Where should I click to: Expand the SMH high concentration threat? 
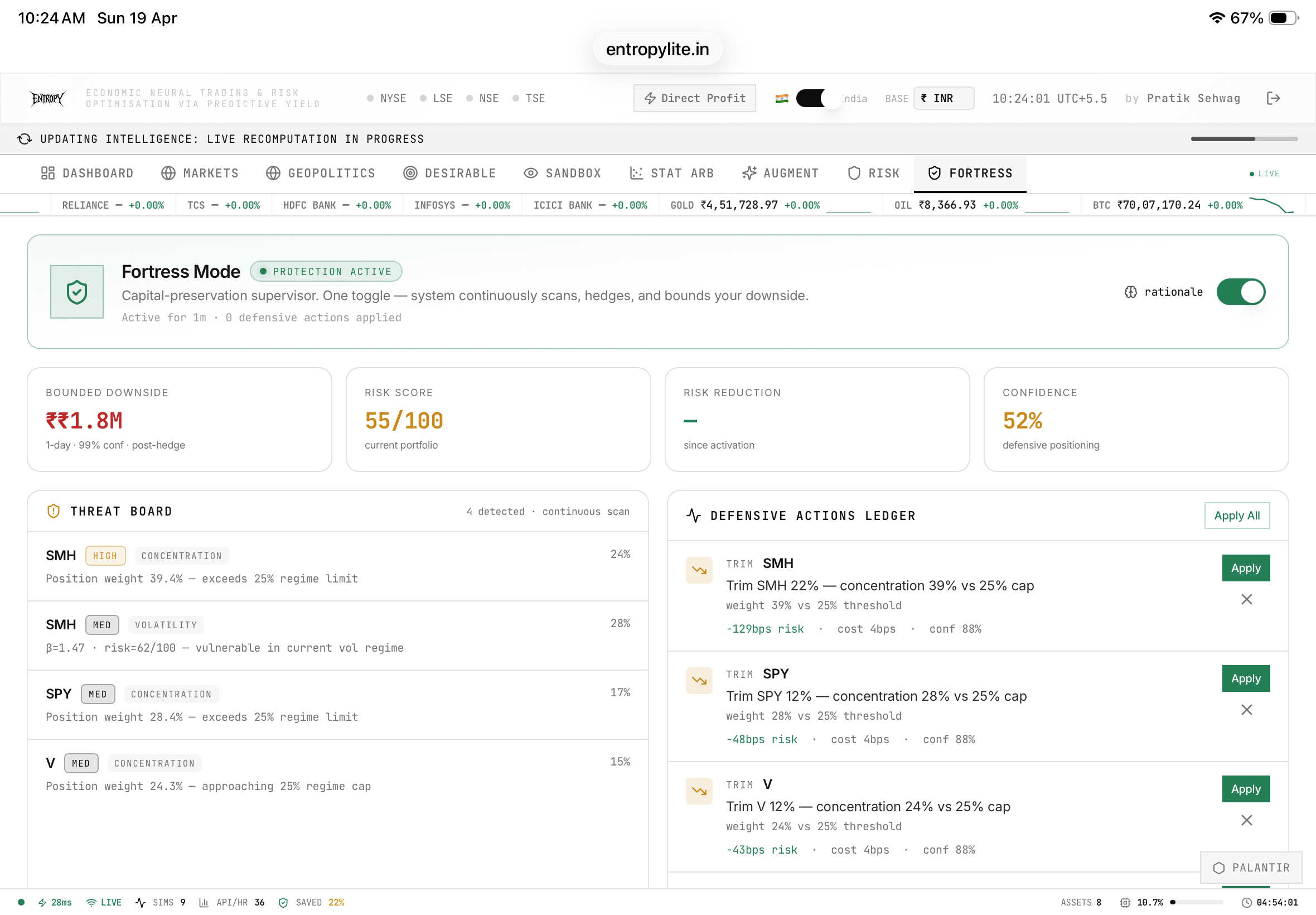[x=337, y=566]
